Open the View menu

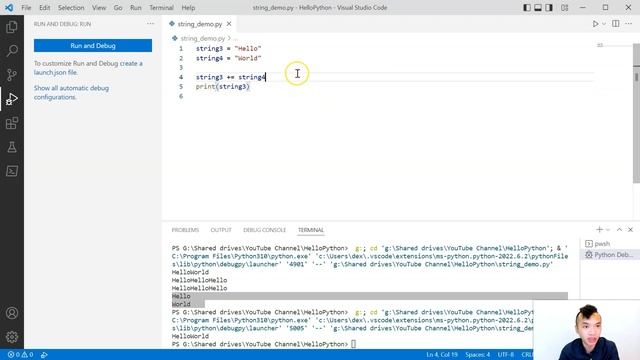tap(99, 8)
